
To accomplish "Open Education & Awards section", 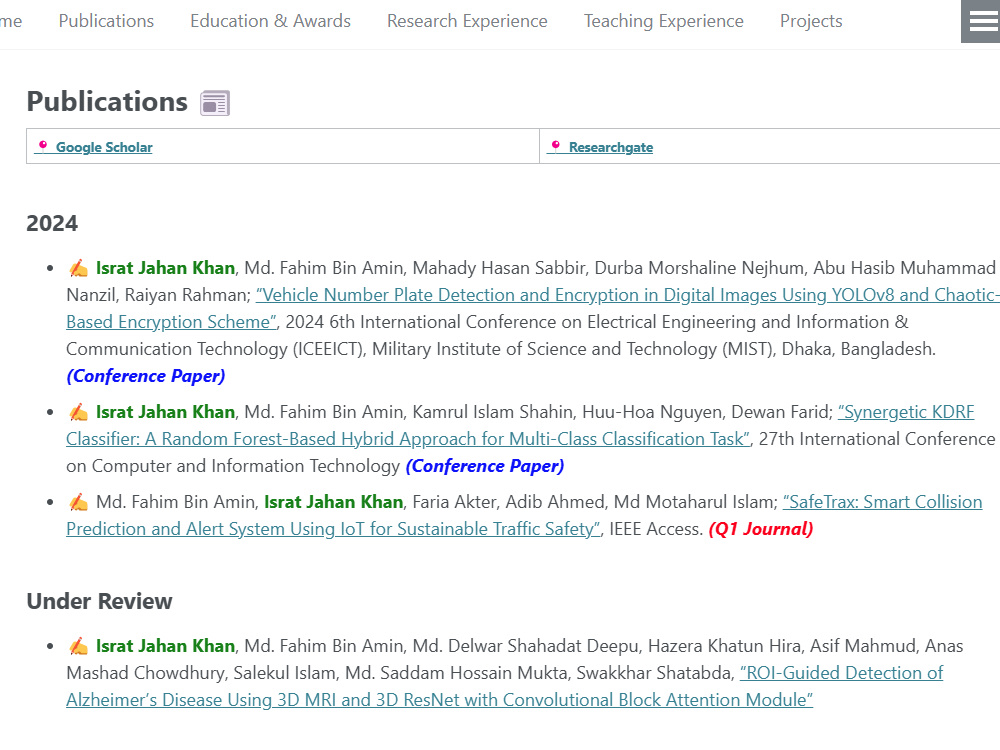I will [x=270, y=21].
